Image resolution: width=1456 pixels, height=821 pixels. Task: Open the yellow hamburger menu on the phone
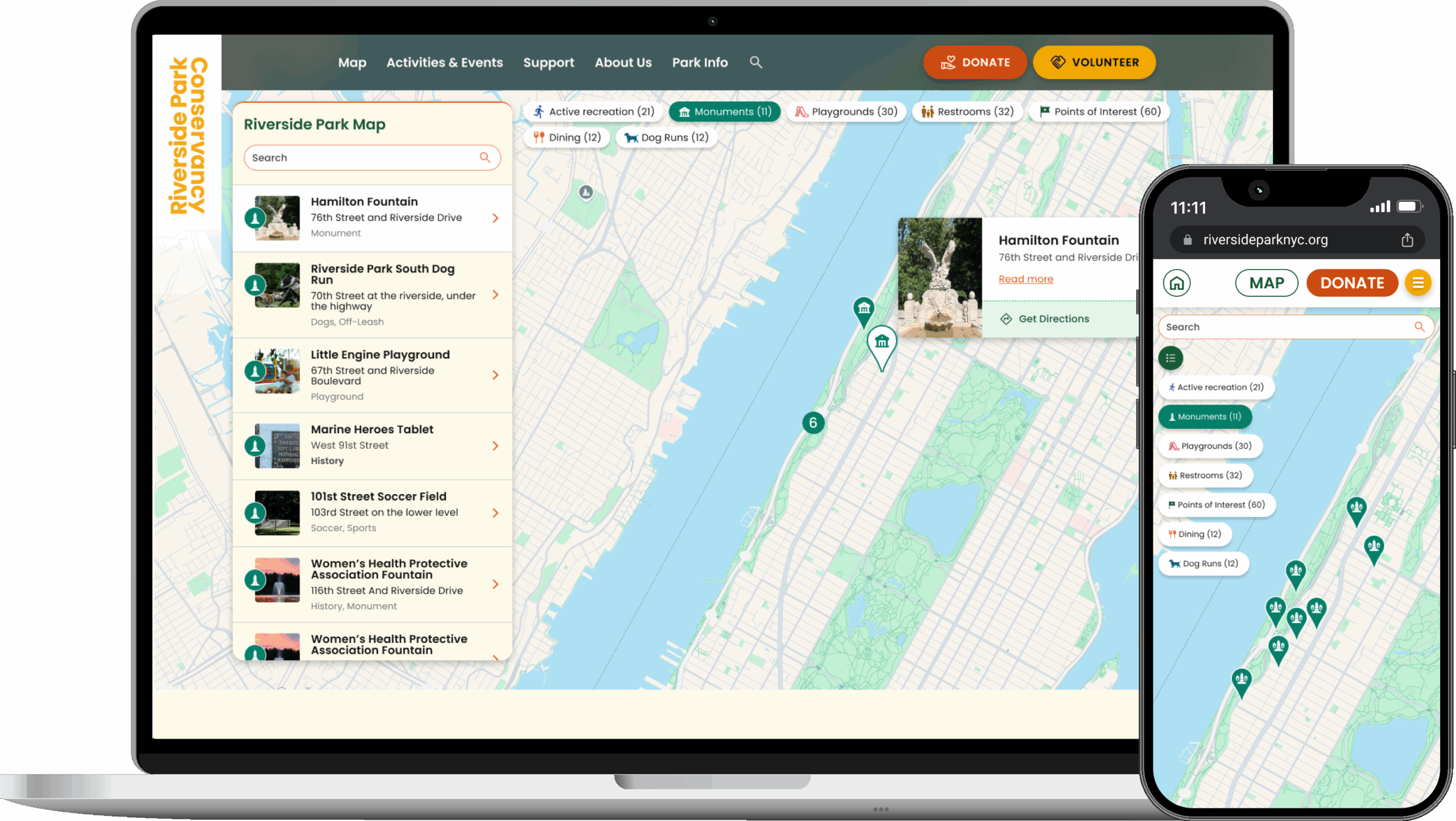pyautogui.click(x=1417, y=283)
